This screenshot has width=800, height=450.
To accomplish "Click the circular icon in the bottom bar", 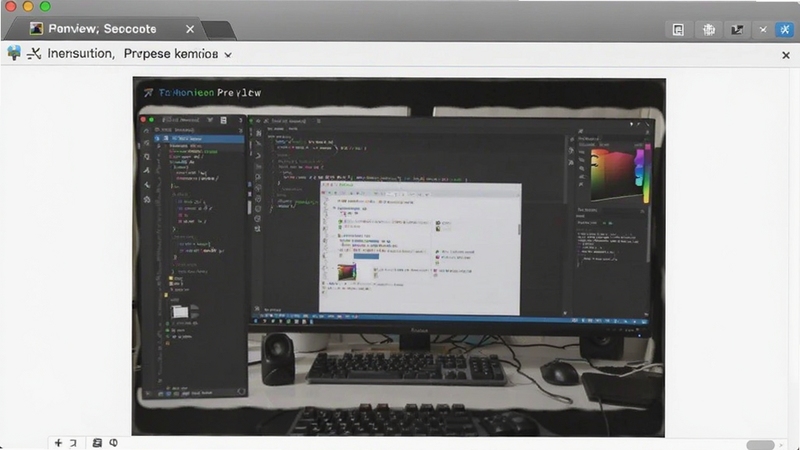I will point(113,443).
